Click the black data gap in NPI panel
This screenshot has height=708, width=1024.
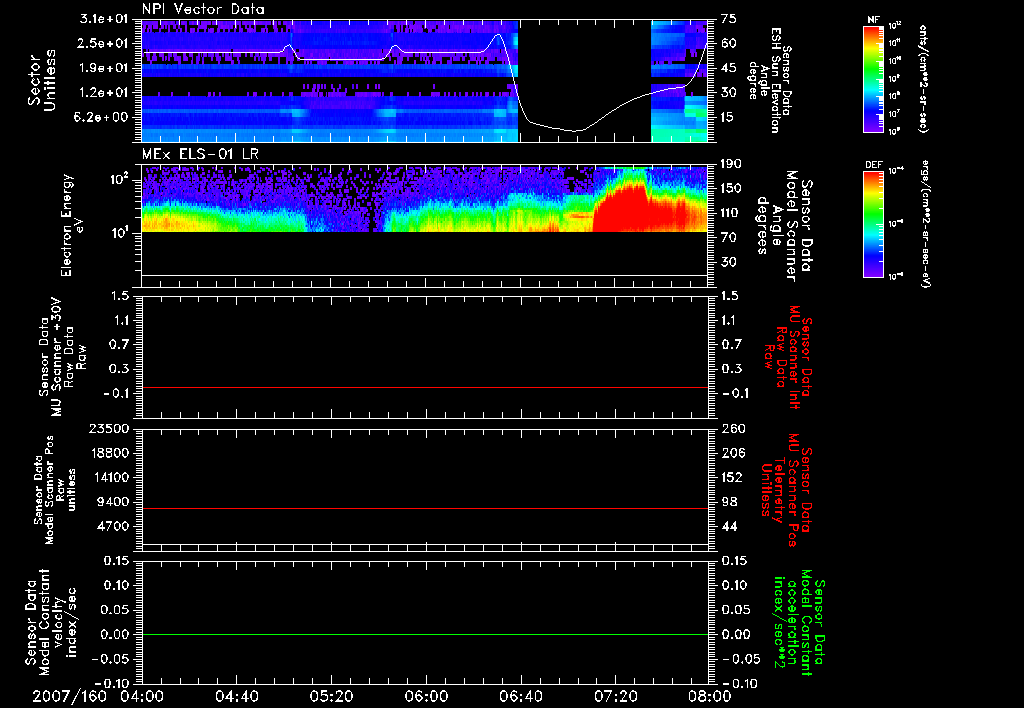click(x=585, y=80)
